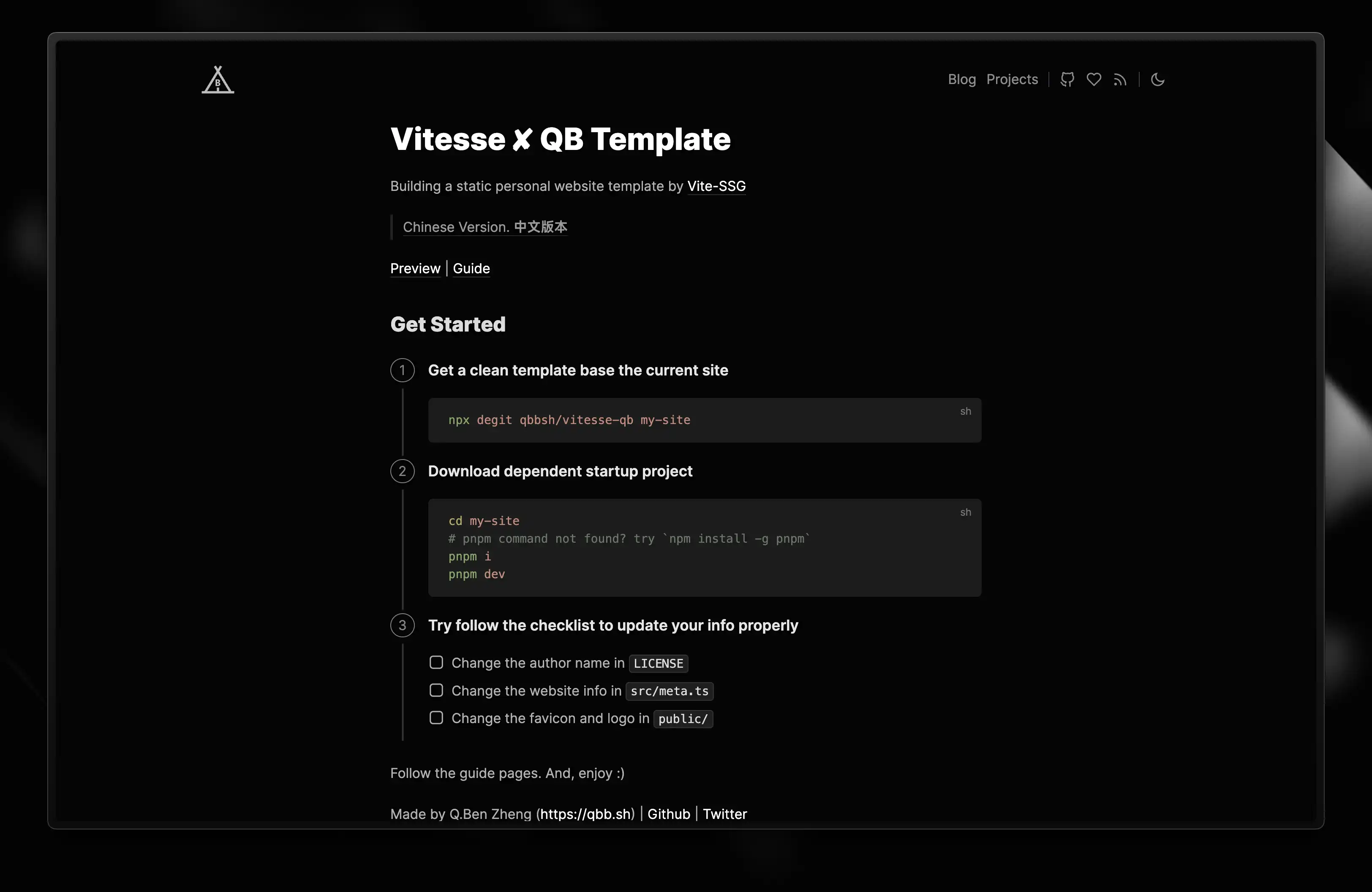Viewport: 1372px width, 892px height.
Task: Click the 'Vitesse ✘ QB Template' title
Action: click(560, 139)
